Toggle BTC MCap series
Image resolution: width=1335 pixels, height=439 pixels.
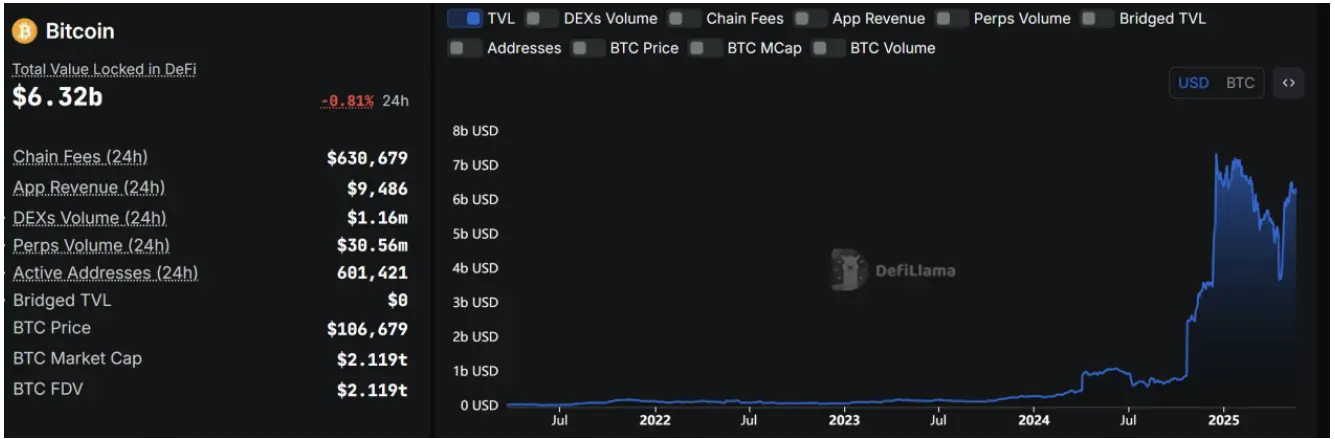706,48
